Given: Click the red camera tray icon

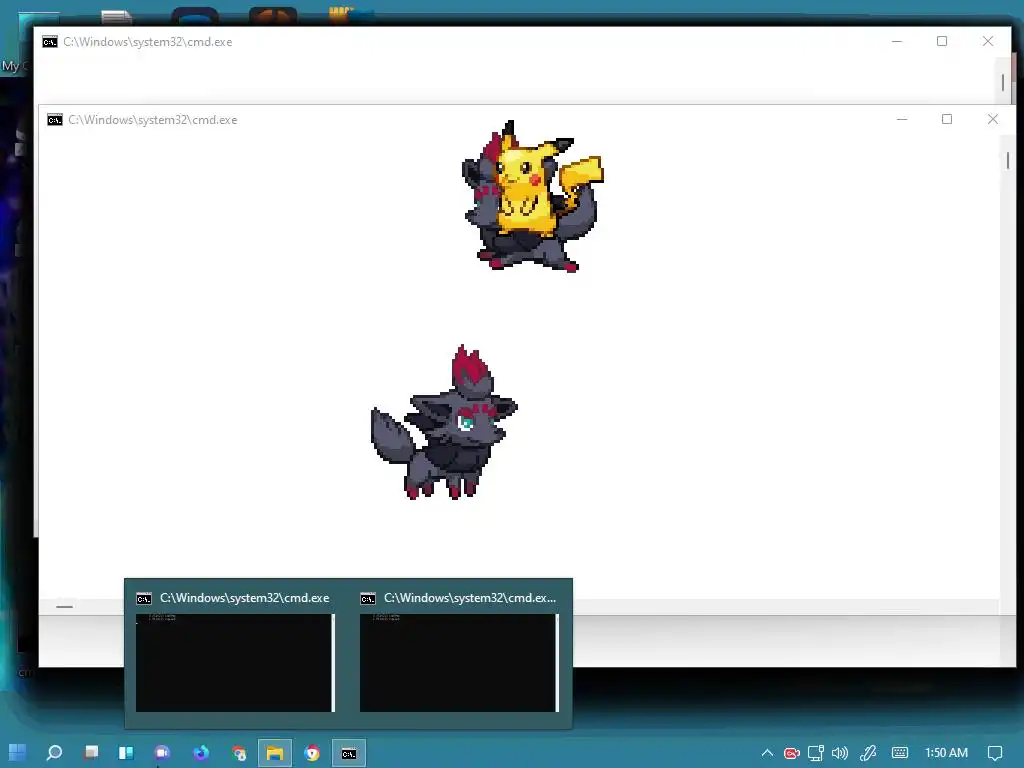Looking at the screenshot, I should tap(792, 753).
